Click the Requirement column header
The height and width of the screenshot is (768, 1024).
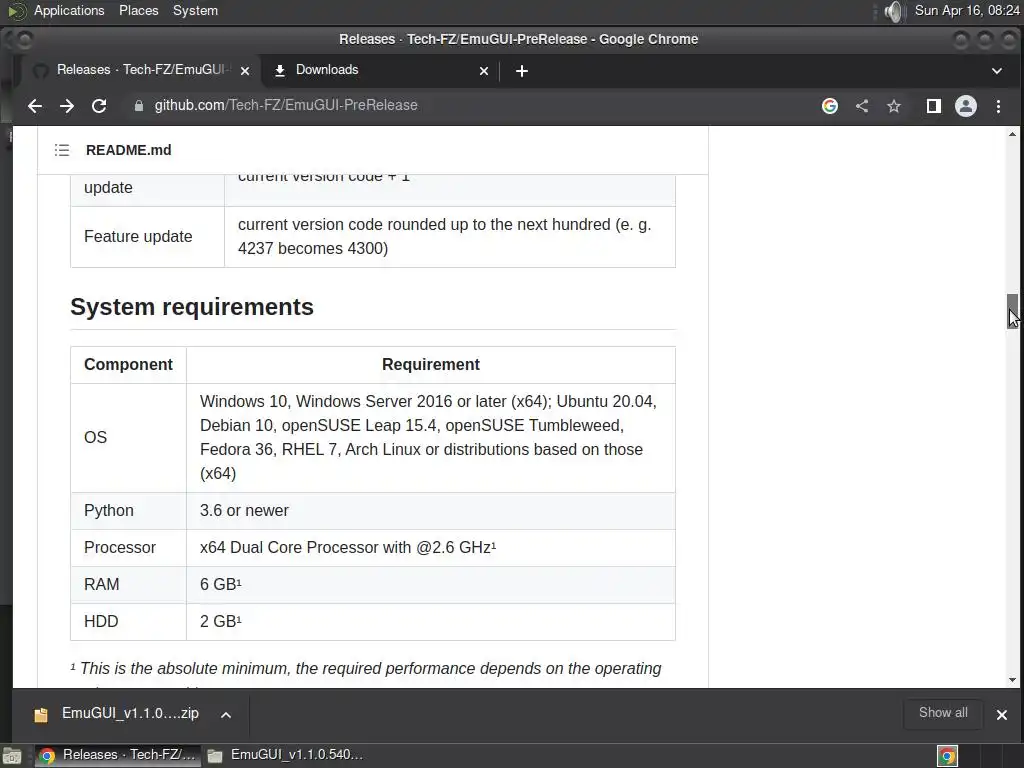coord(431,364)
